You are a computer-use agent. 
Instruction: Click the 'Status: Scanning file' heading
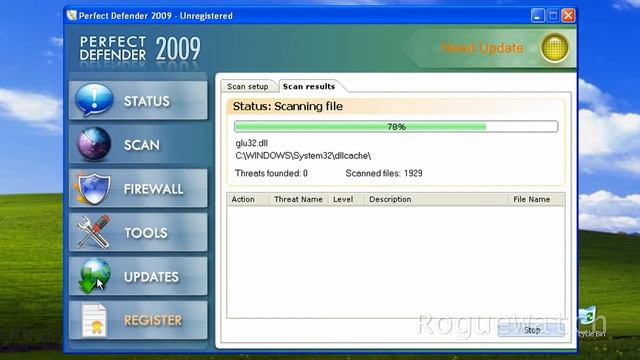[288, 107]
